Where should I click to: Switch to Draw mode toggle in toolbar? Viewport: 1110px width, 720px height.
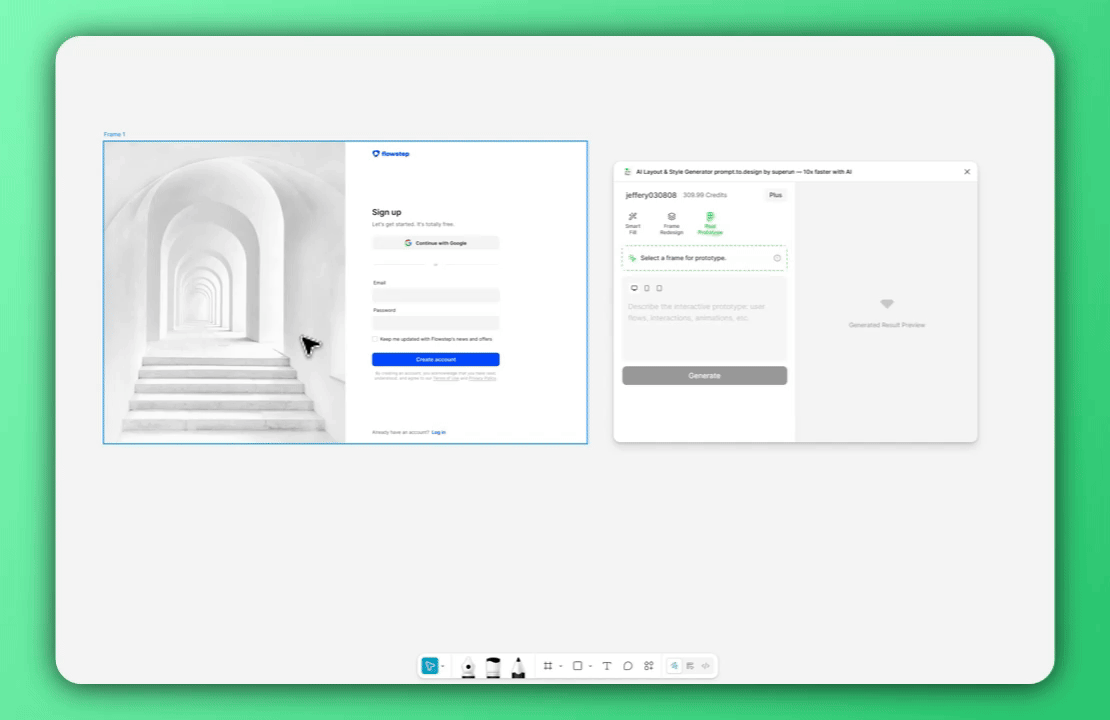click(674, 665)
